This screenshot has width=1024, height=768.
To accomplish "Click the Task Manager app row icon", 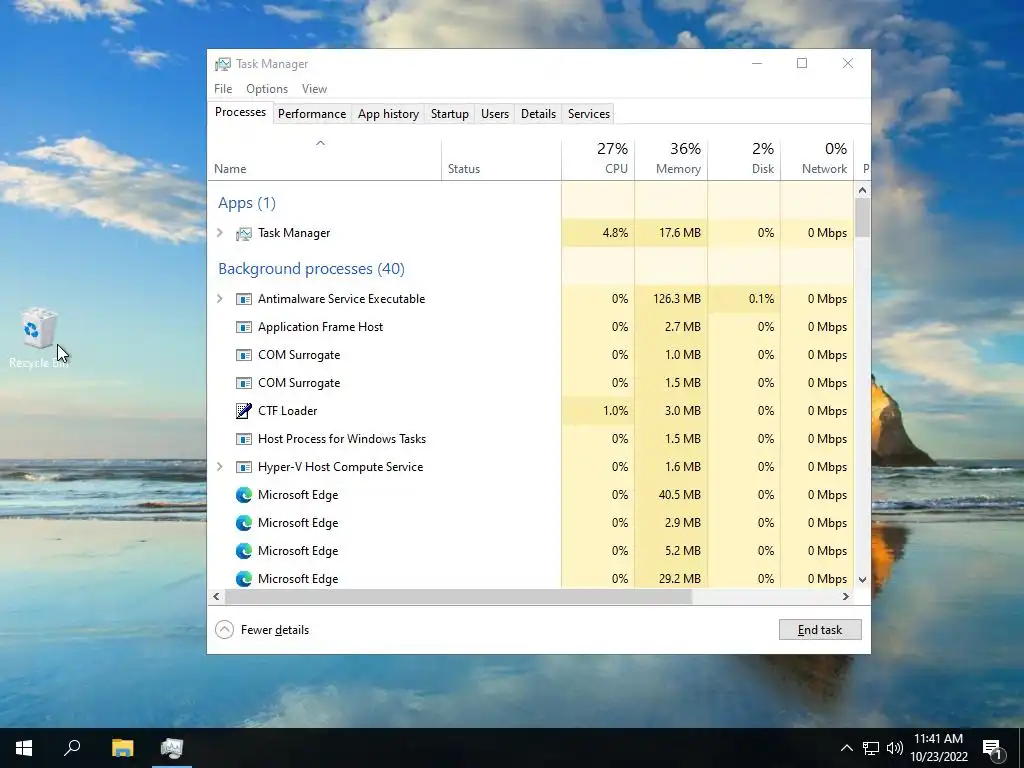I will pos(244,233).
